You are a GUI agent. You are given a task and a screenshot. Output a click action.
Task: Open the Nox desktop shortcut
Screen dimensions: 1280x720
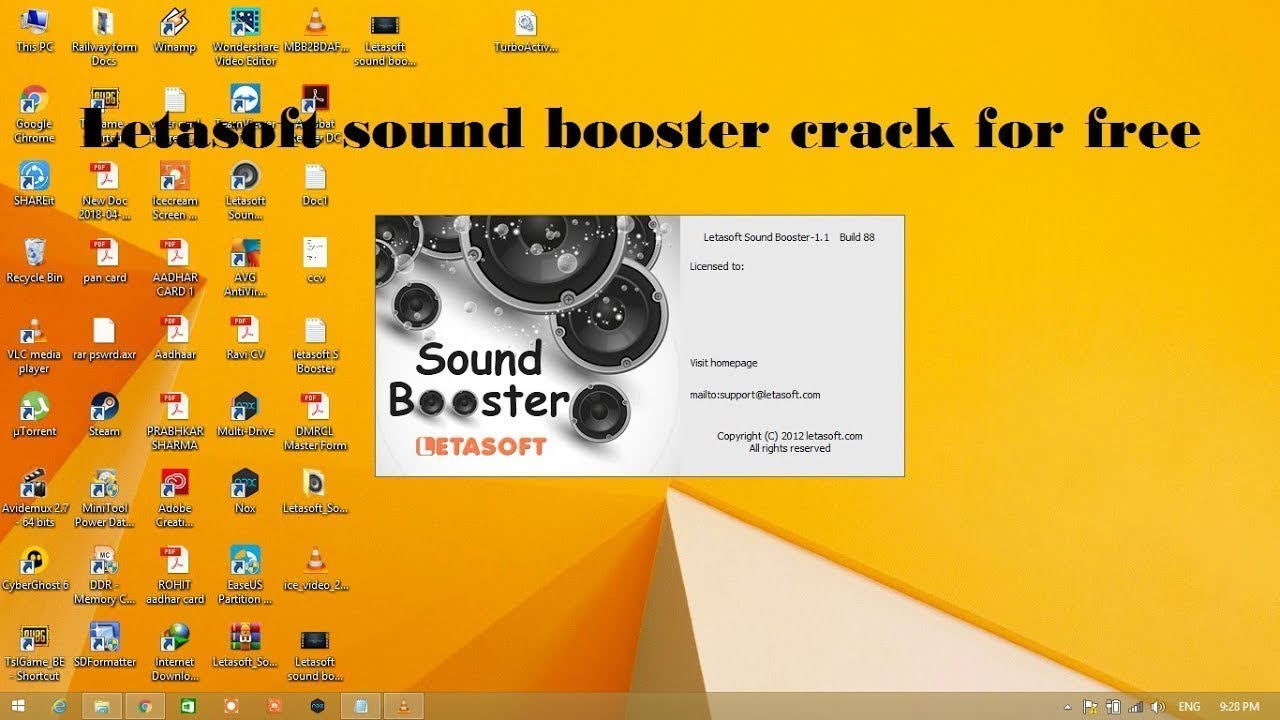pos(245,492)
